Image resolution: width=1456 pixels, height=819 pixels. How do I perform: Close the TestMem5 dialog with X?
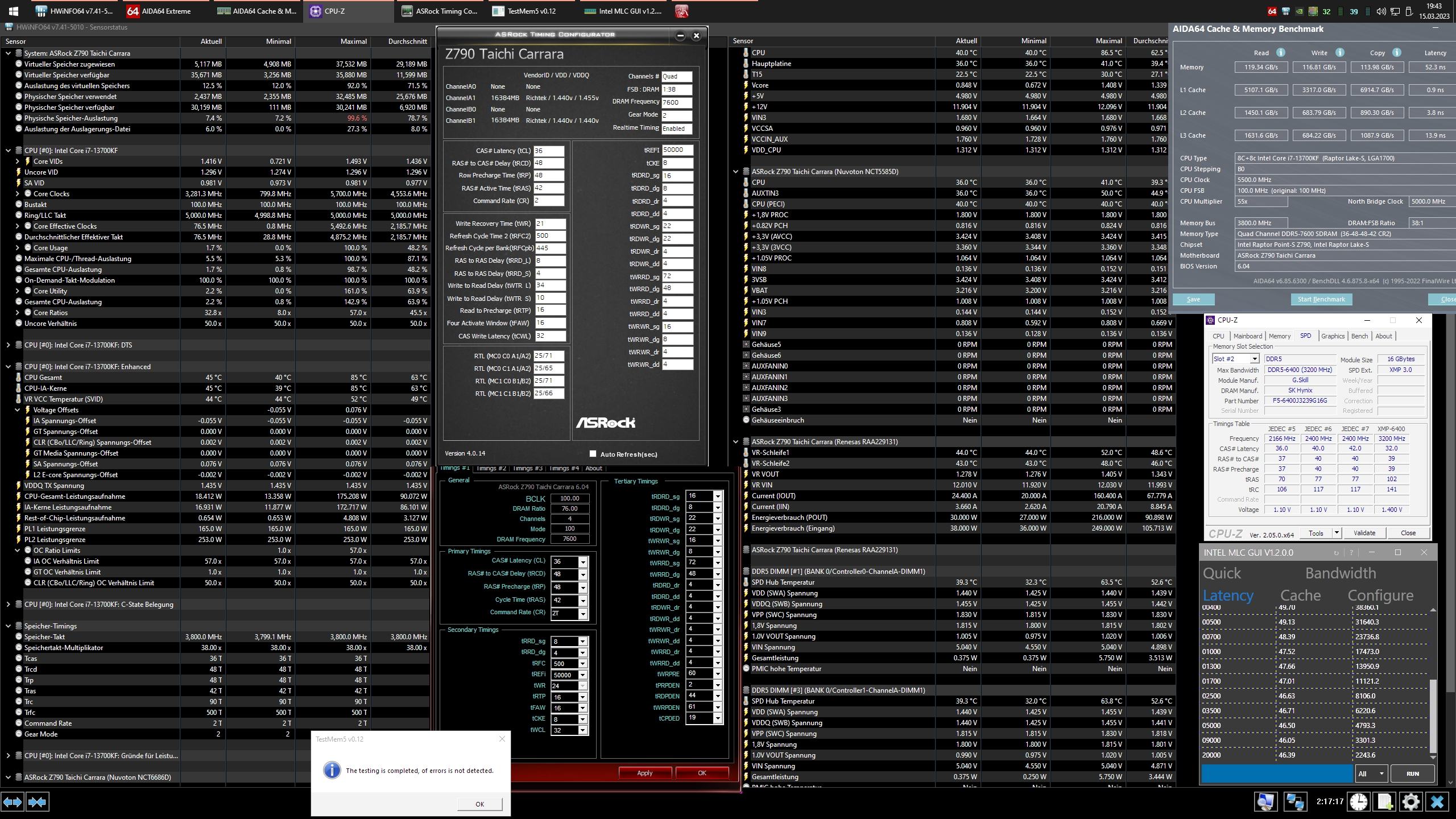click(x=502, y=739)
